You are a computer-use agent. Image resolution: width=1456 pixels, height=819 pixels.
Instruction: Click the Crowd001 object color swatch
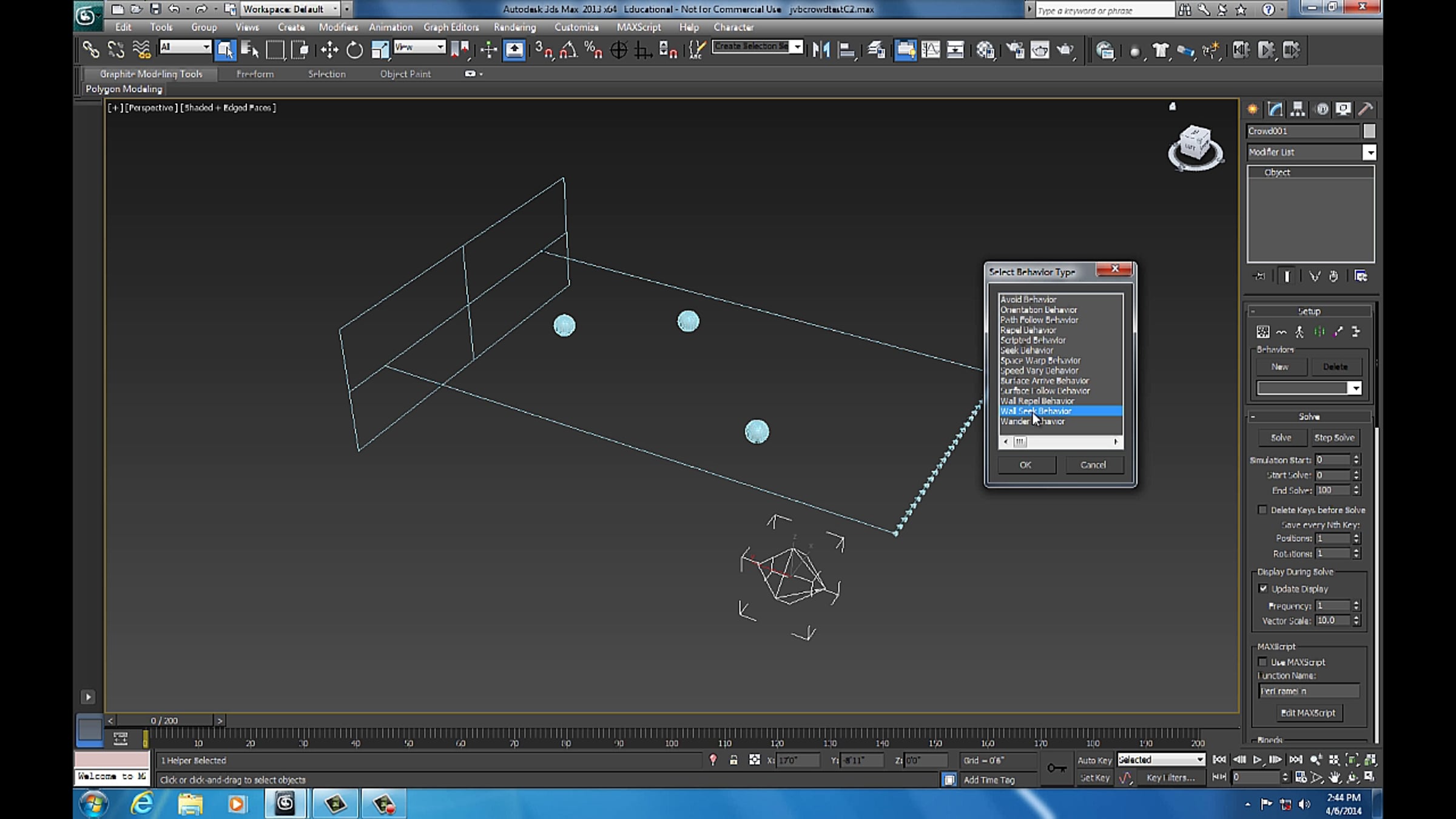click(x=1369, y=131)
